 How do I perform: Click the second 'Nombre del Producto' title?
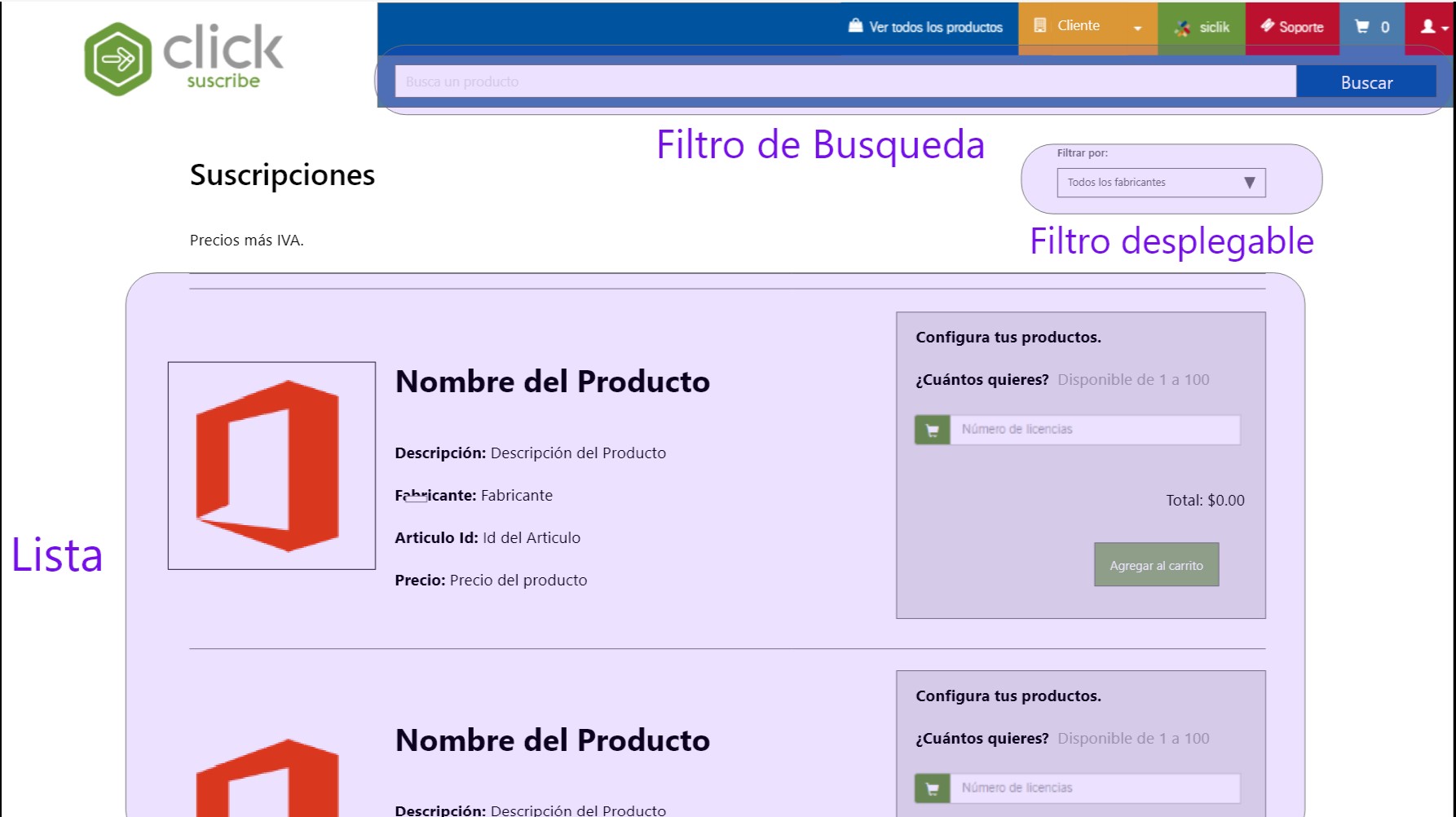(x=553, y=740)
